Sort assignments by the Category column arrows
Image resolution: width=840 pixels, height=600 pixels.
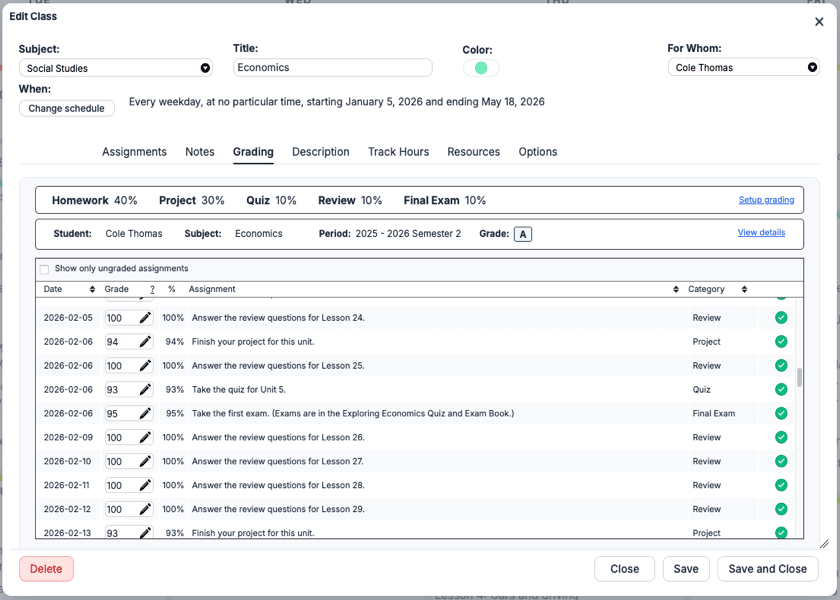pyautogui.click(x=744, y=289)
